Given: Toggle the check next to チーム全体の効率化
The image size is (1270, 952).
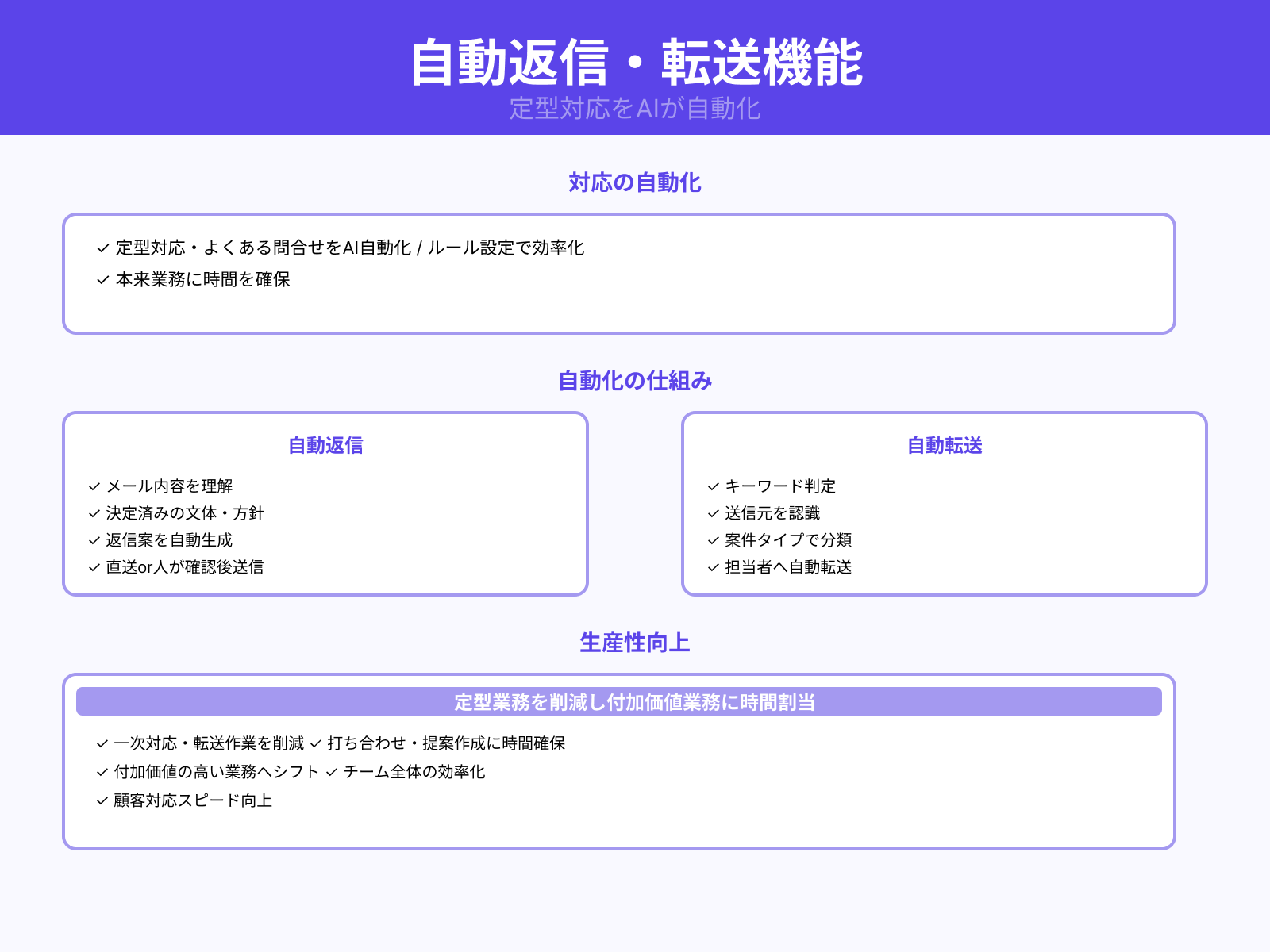Looking at the screenshot, I should [x=330, y=773].
